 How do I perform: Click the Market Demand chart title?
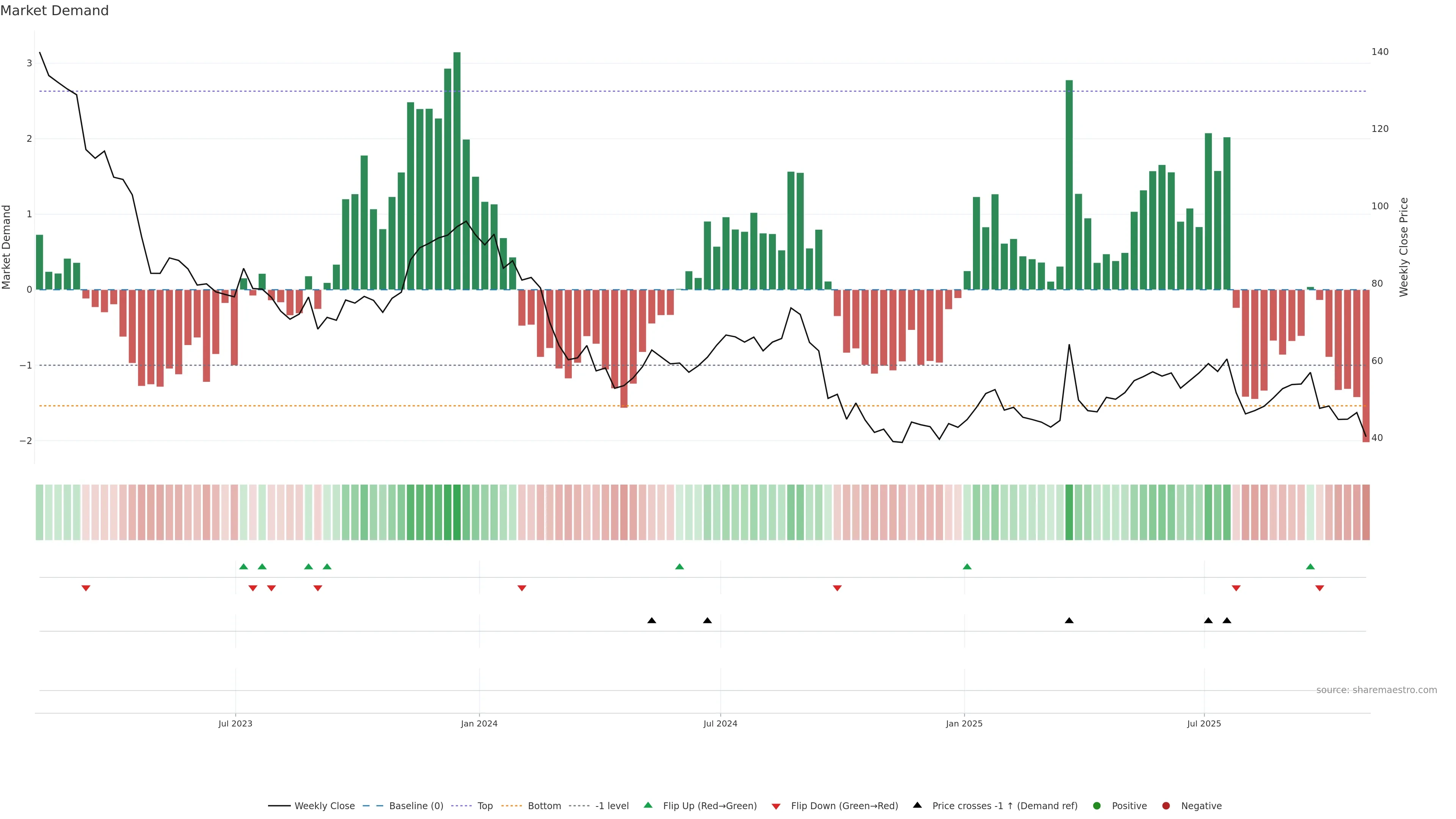[x=54, y=11]
